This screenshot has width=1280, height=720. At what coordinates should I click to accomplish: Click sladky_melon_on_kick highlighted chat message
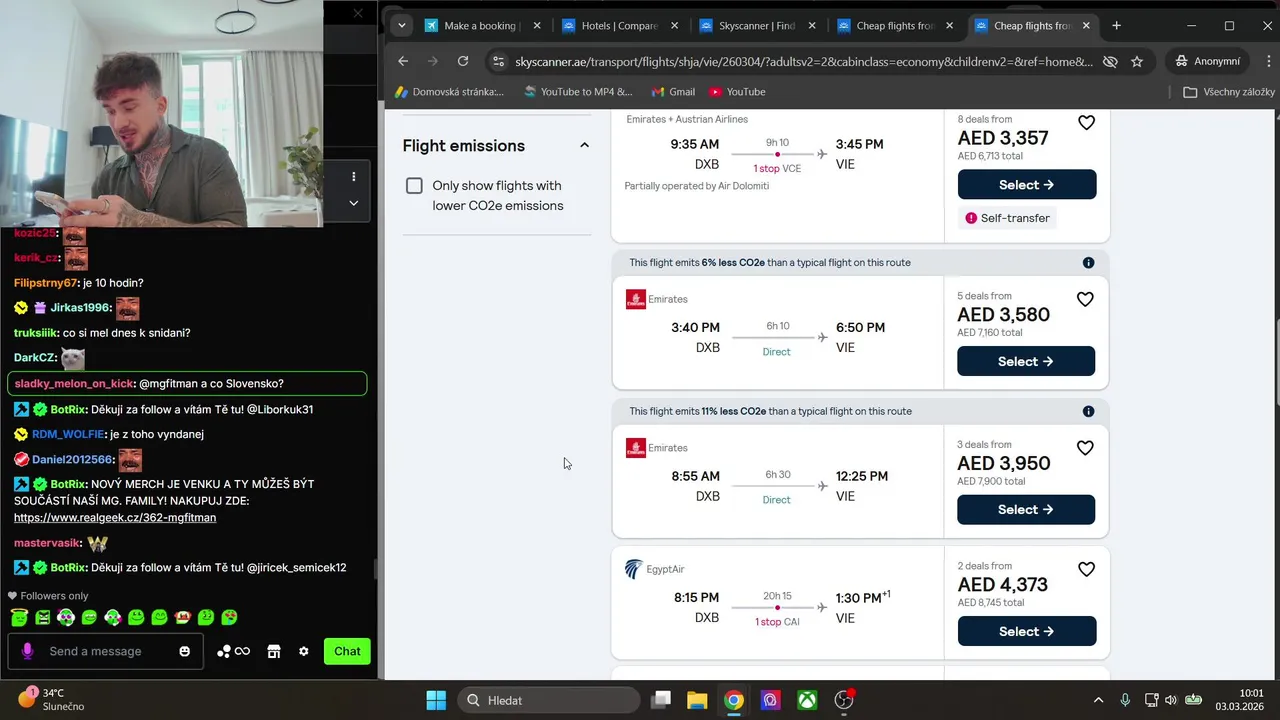coord(187,384)
